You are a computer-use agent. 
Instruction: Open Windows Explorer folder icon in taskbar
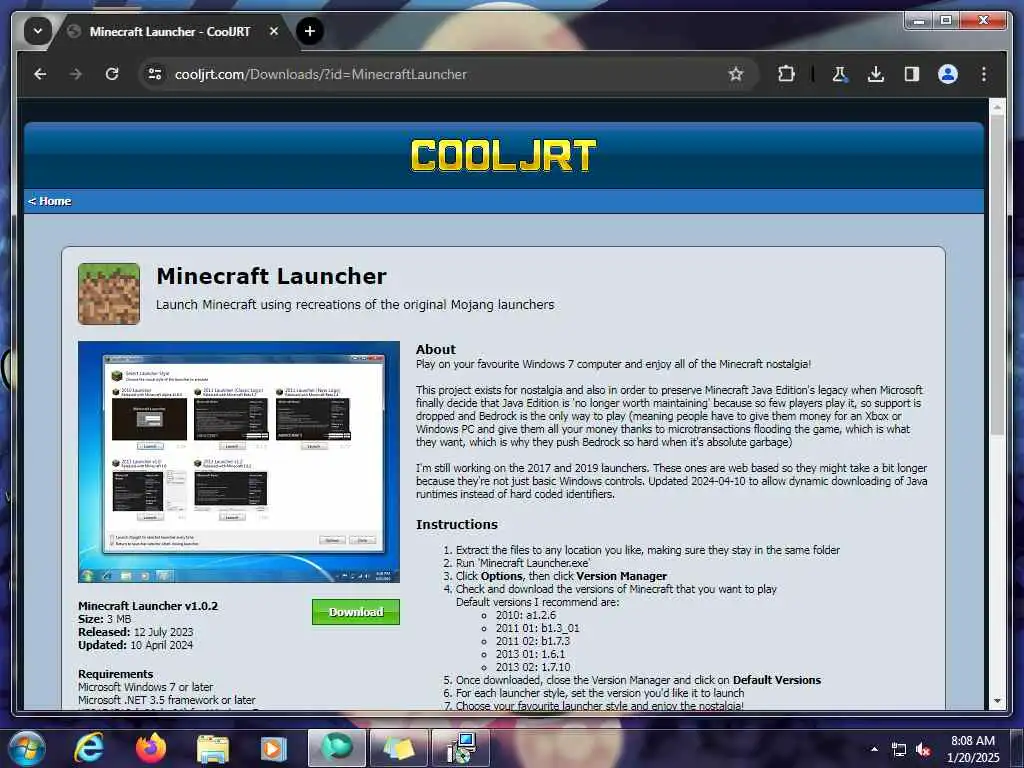pyautogui.click(x=213, y=749)
